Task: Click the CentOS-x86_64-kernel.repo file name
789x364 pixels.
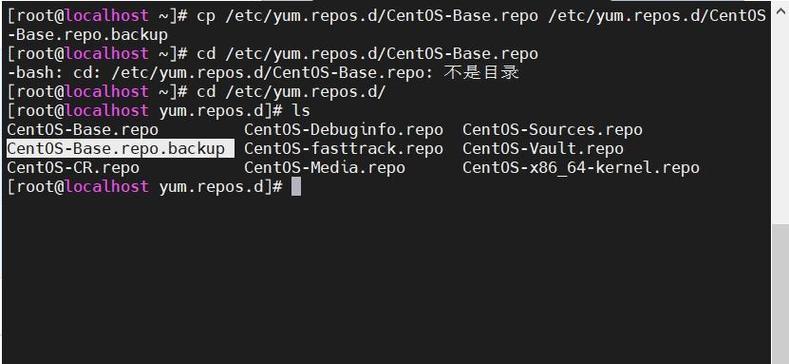Action: 581,168
